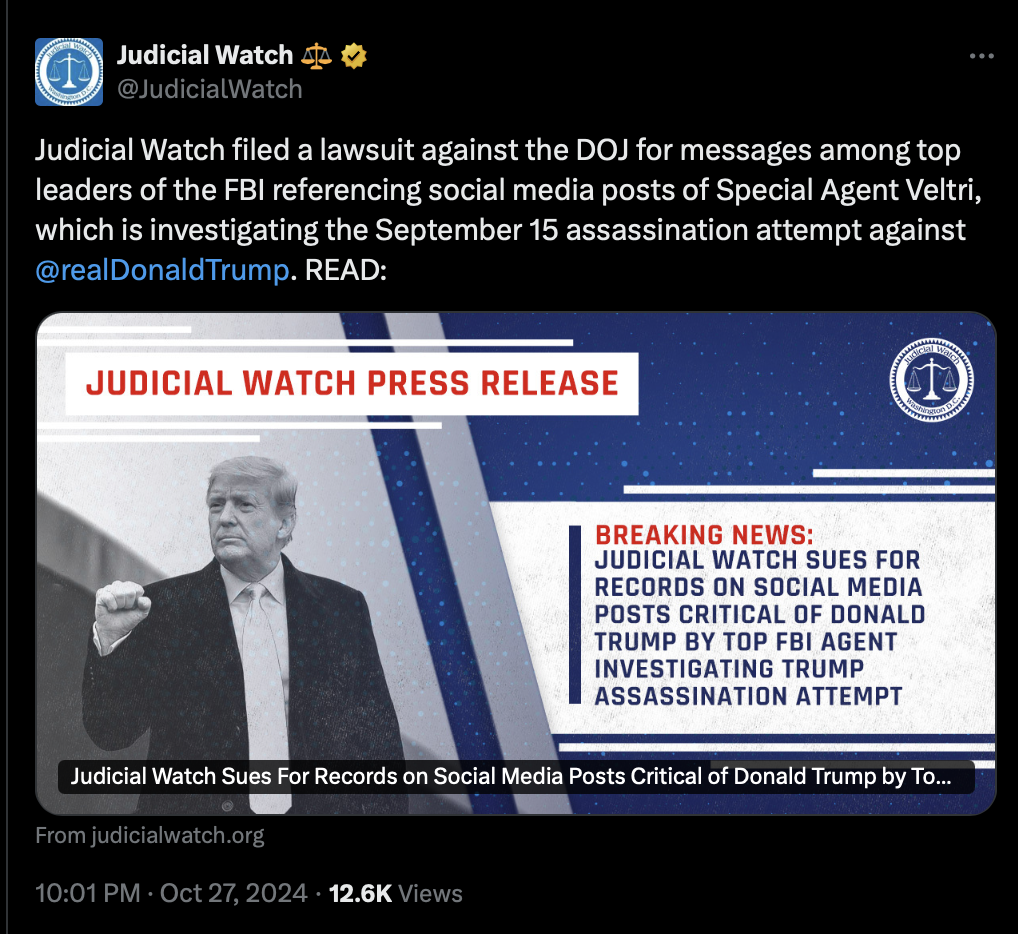Click the 10:01 PM timestamp
This screenshot has height=934, width=1018.
[88, 894]
